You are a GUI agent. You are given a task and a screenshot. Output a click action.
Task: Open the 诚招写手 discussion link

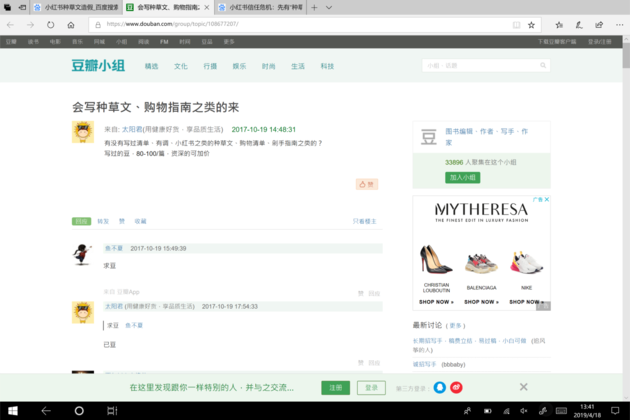tap(424, 365)
